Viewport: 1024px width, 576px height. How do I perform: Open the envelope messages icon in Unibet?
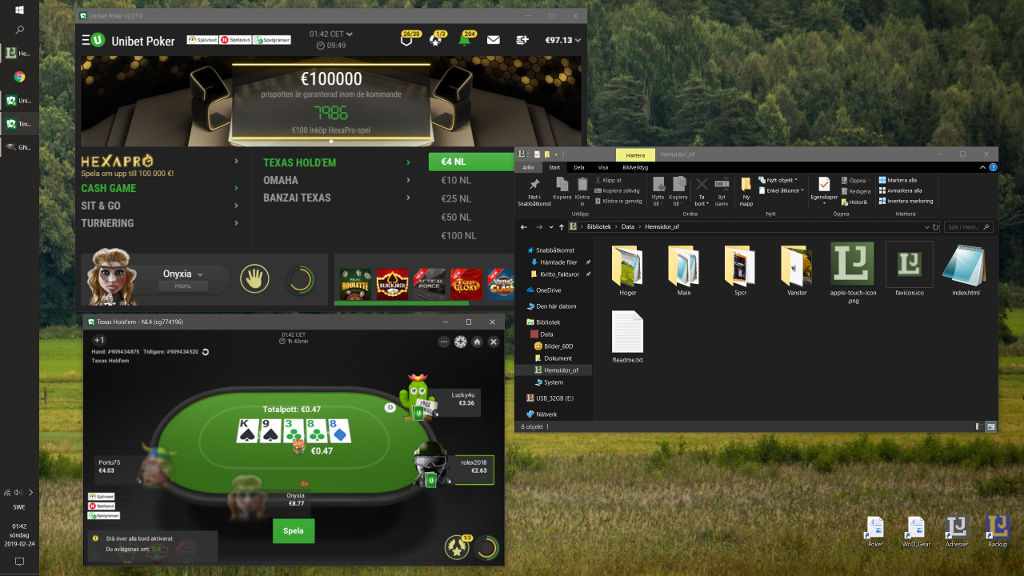(x=493, y=40)
